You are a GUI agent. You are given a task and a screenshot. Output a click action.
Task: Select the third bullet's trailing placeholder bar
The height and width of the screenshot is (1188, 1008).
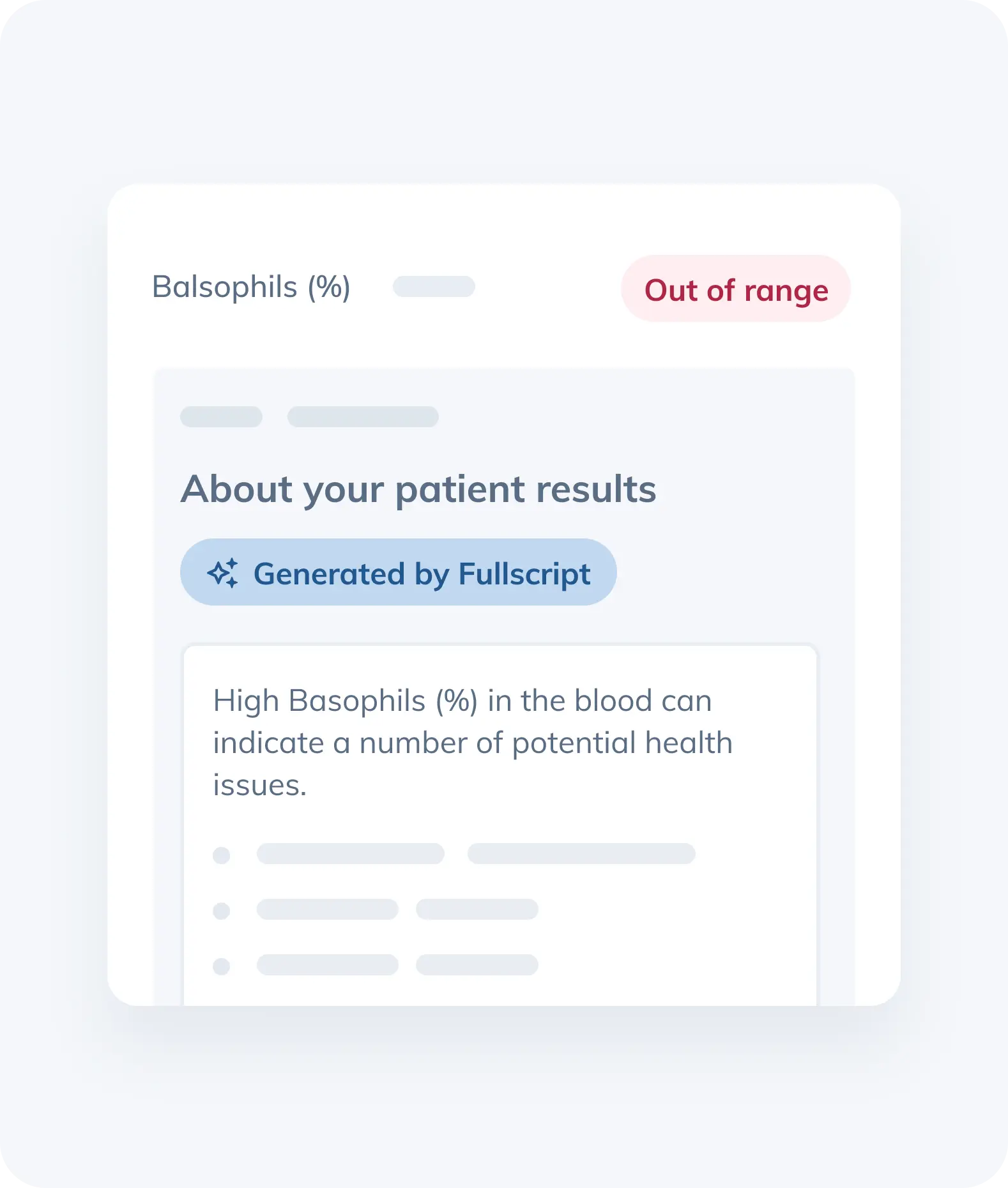coord(477,965)
